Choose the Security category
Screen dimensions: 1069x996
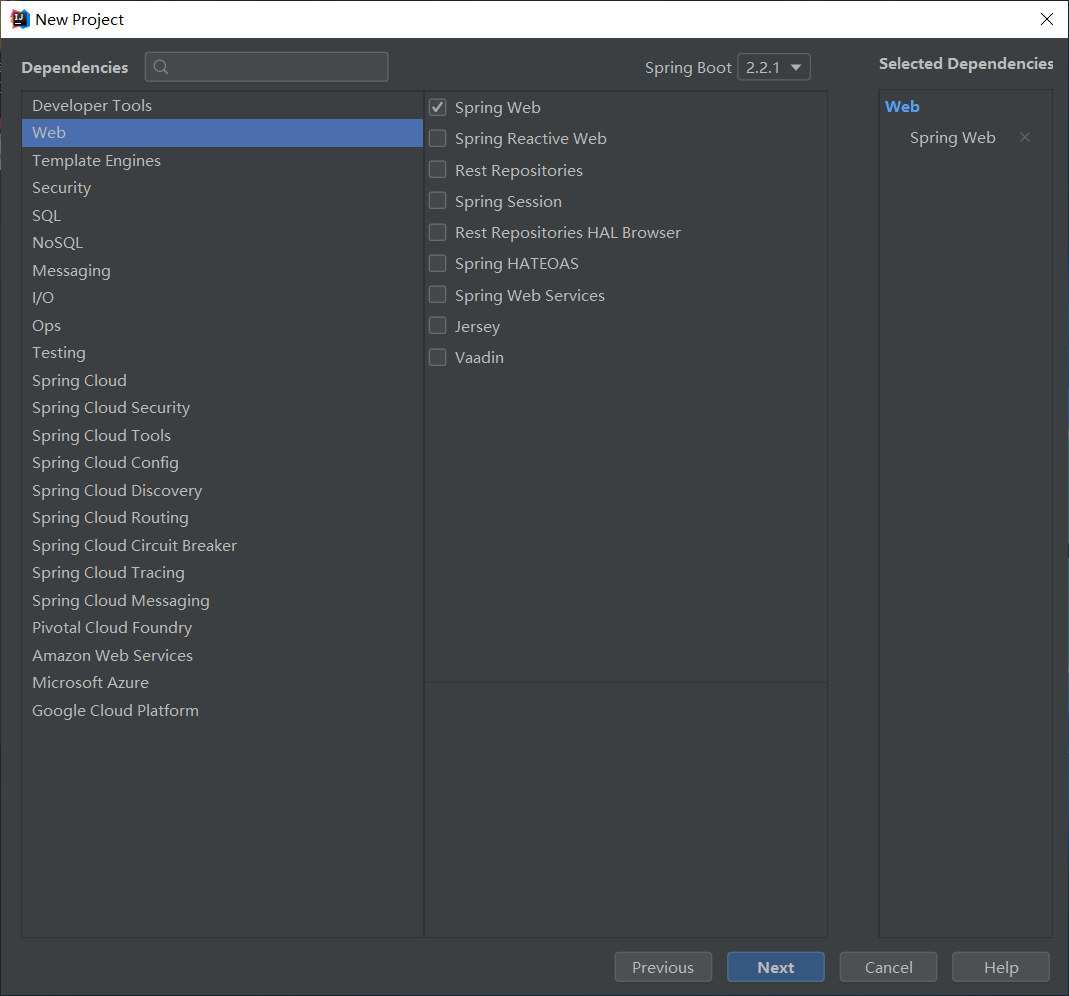[x=222, y=187]
